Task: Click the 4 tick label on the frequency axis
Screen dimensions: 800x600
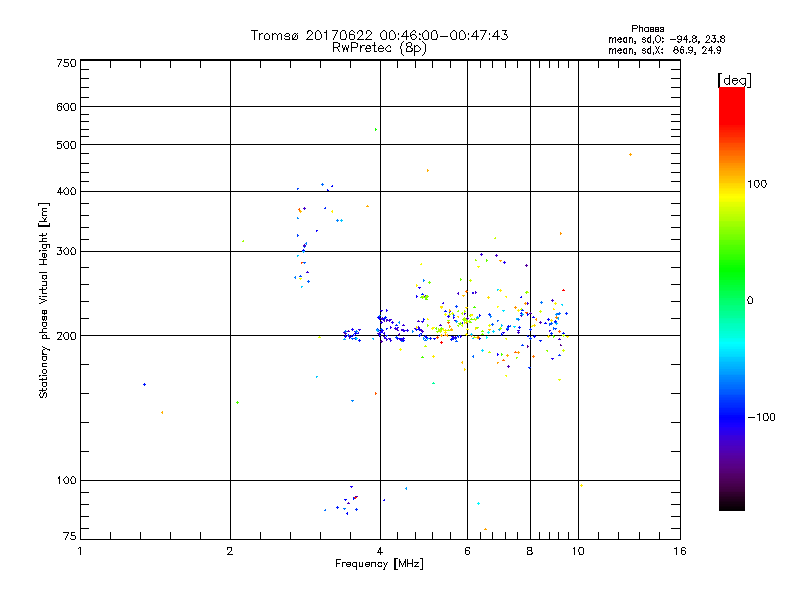Action: point(379,551)
